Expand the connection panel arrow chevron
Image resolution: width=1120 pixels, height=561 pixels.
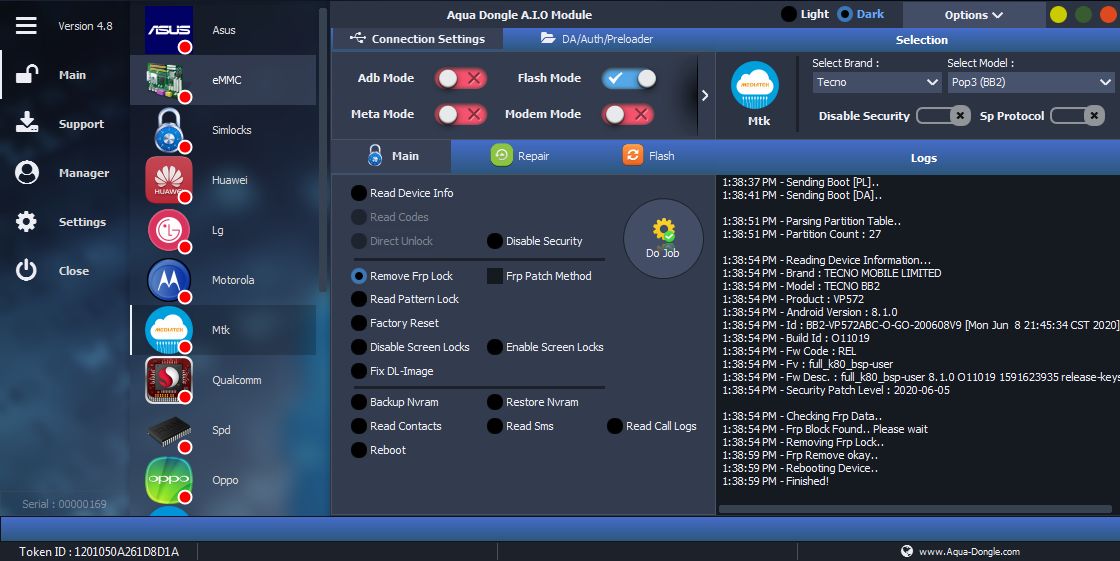pyautogui.click(x=705, y=96)
